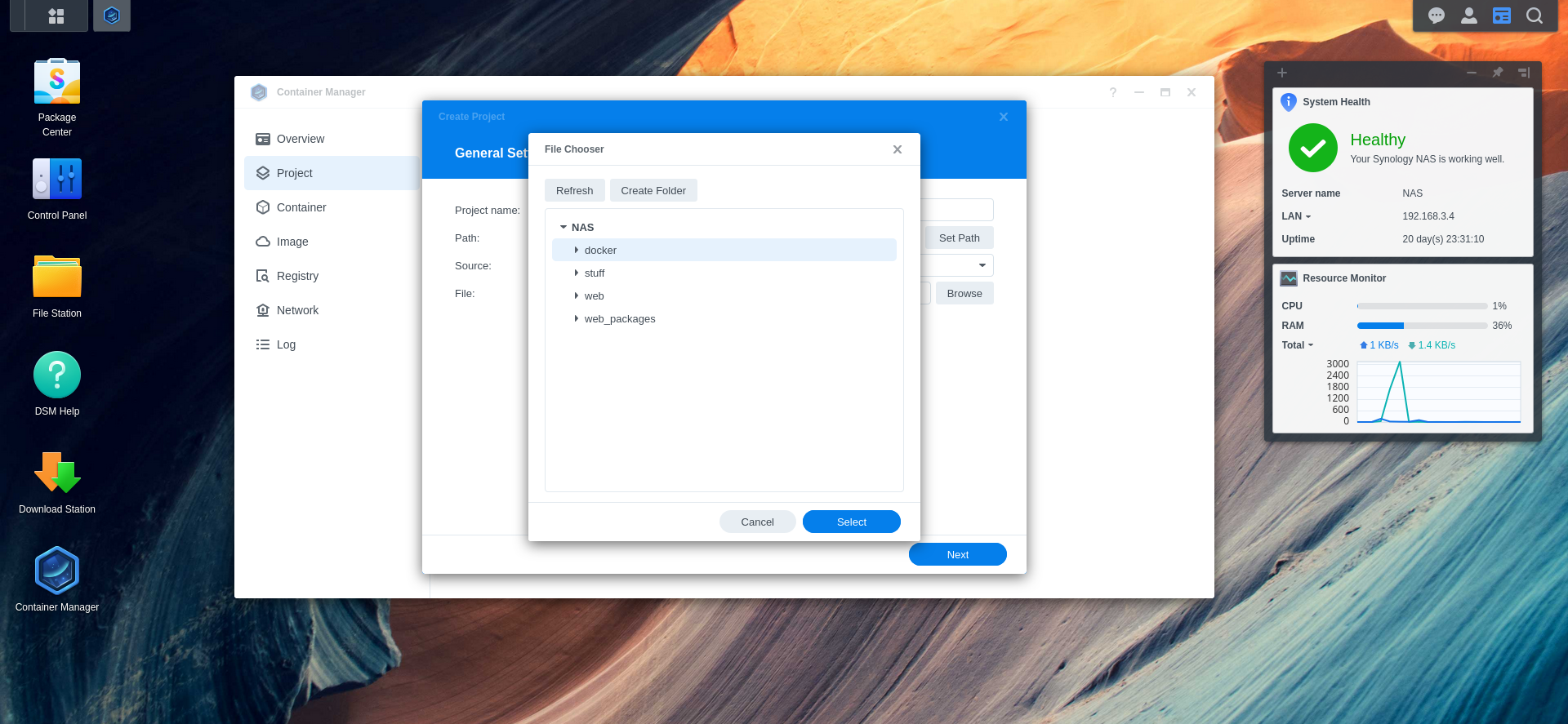This screenshot has width=1568, height=724.
Task: Click the Main Menu grid icon
Action: point(56,16)
